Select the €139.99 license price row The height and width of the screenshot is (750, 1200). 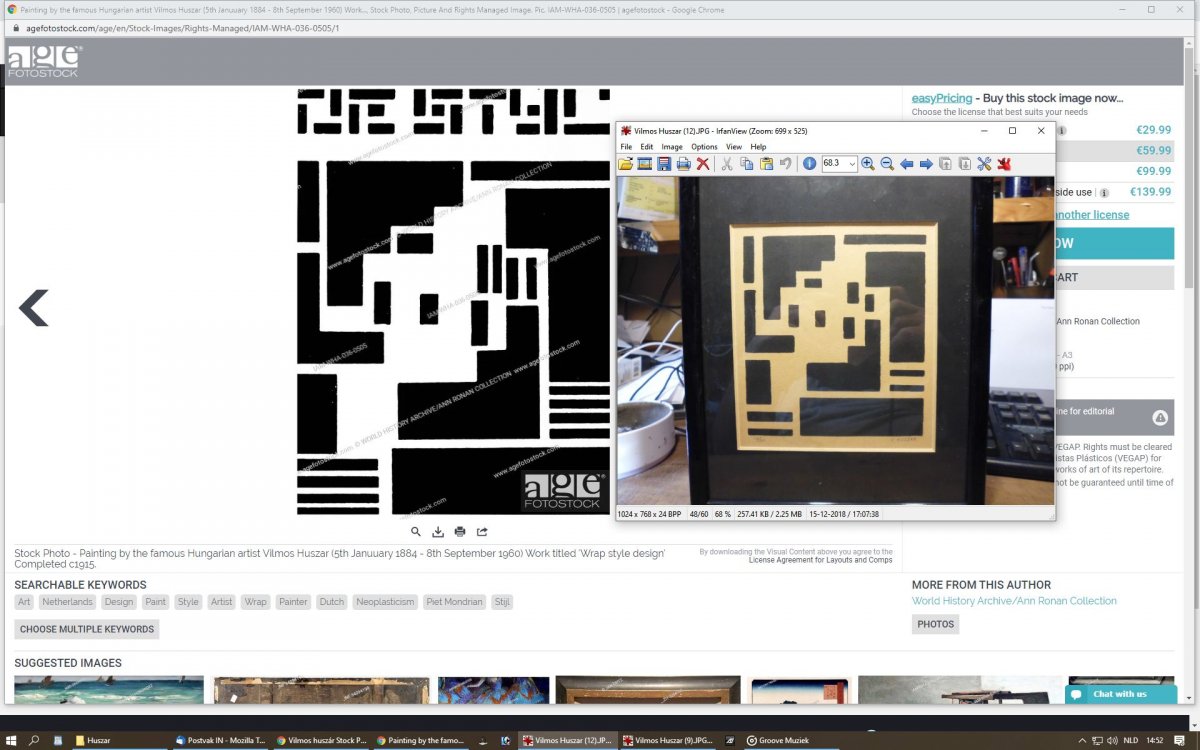(1115, 192)
